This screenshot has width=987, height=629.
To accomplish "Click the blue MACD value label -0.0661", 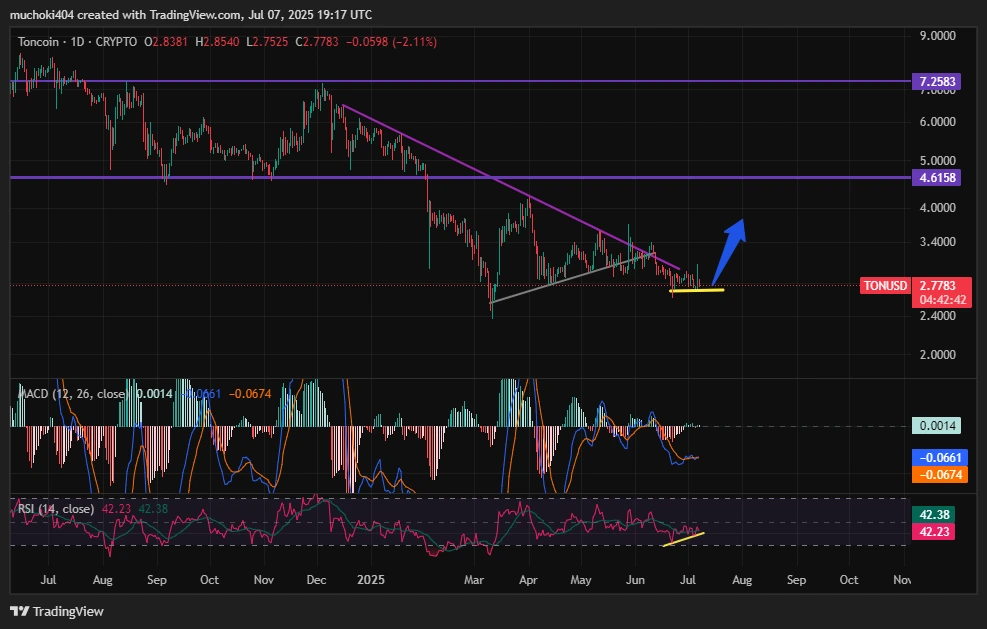I will [x=940, y=457].
